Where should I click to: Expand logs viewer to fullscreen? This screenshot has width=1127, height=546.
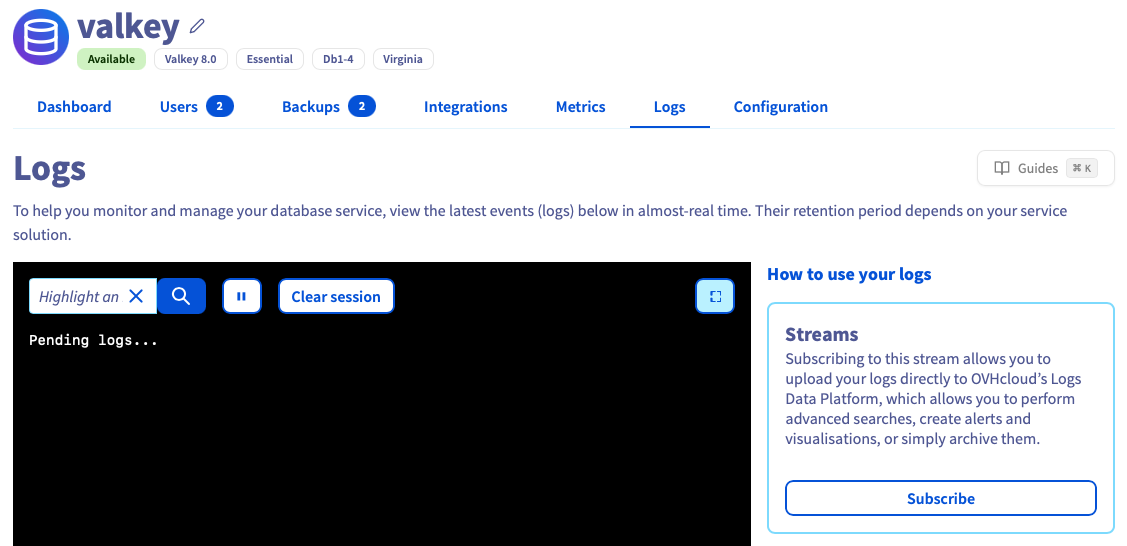[715, 296]
